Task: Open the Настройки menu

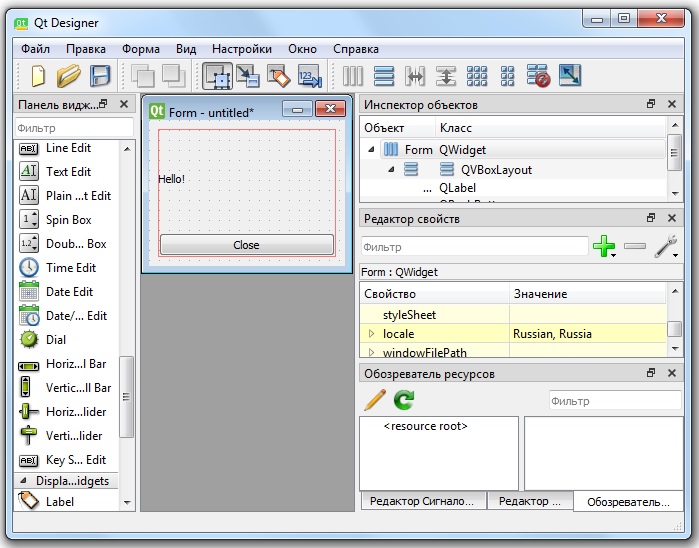Action: click(x=242, y=49)
